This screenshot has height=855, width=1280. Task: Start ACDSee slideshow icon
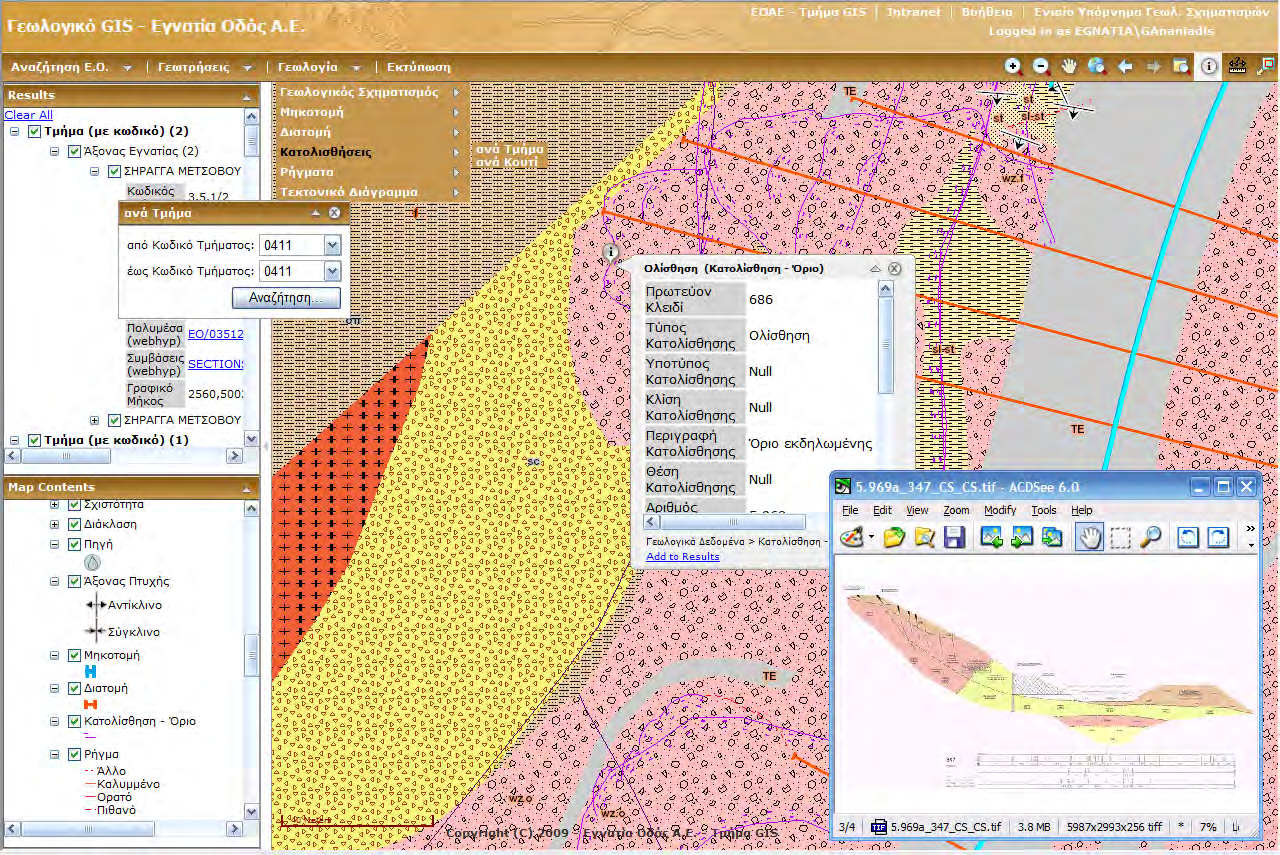tap(1052, 537)
